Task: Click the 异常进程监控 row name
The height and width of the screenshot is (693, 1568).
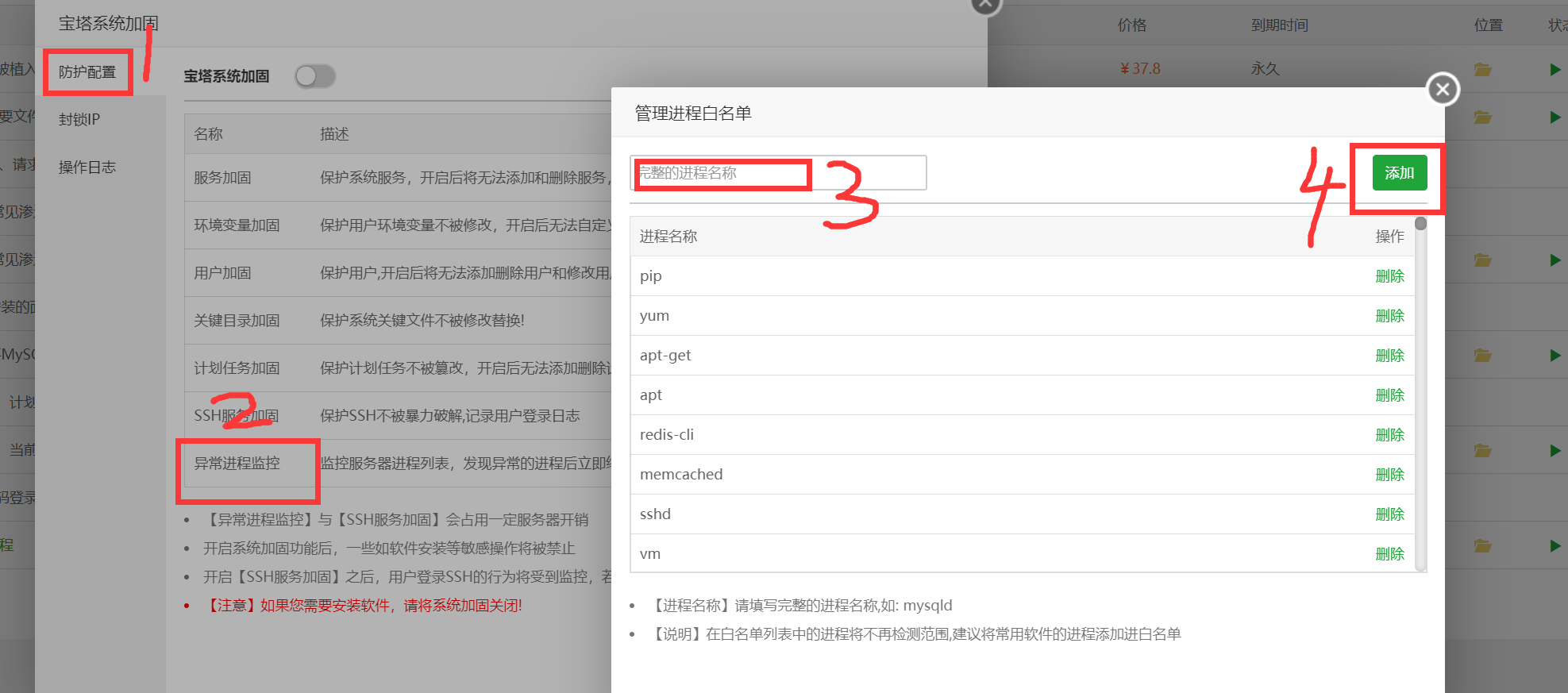Action: (x=237, y=464)
